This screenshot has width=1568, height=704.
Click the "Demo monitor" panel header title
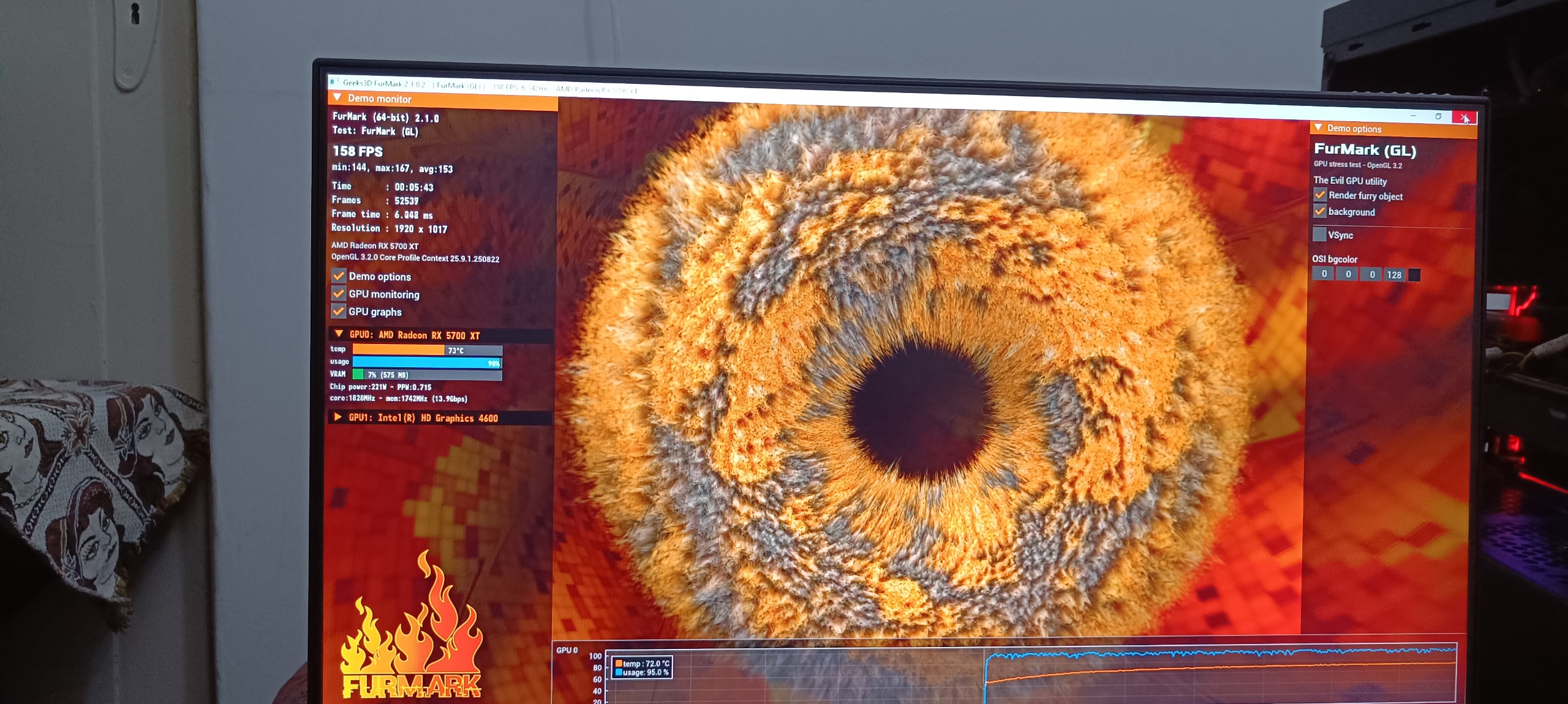[380, 99]
